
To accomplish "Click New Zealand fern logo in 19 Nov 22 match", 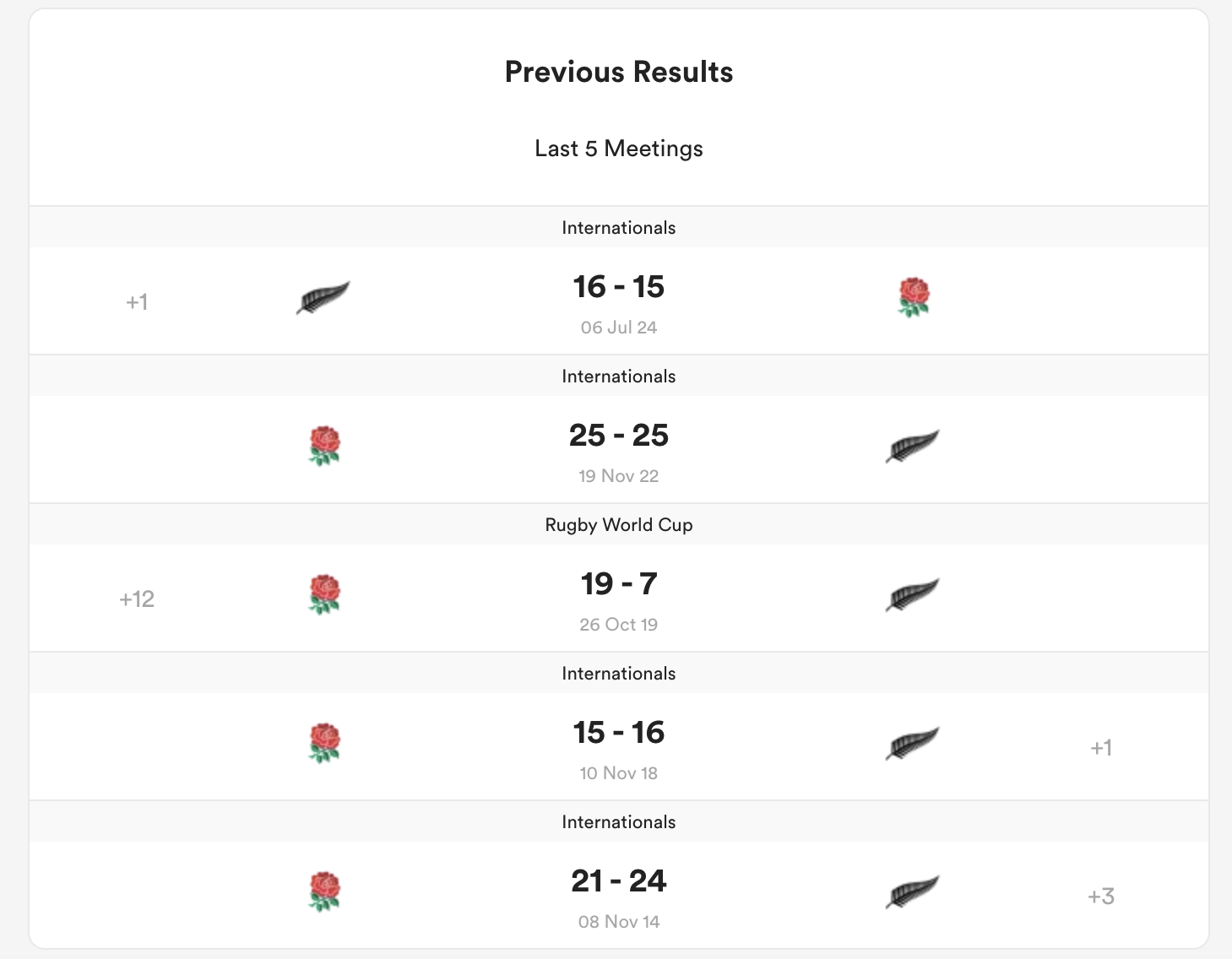I will [912, 446].
